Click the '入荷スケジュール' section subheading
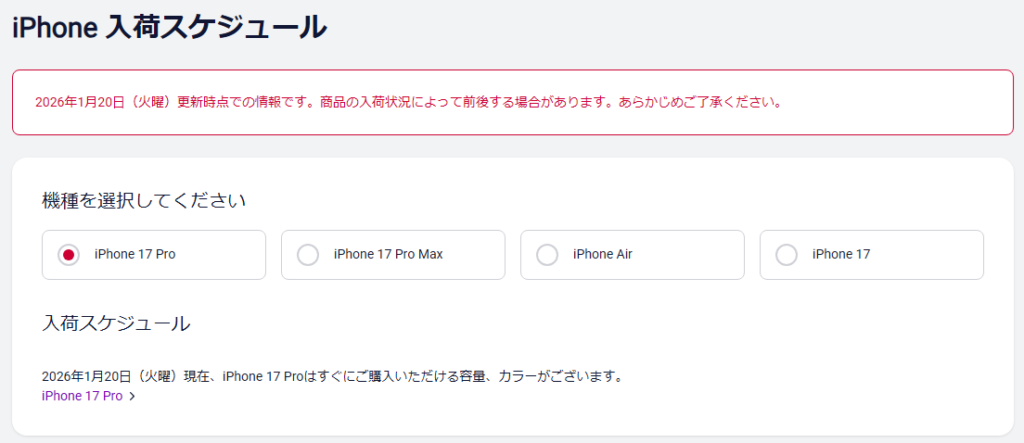Screen dimensions: 1024x443 pyautogui.click(x=116, y=323)
